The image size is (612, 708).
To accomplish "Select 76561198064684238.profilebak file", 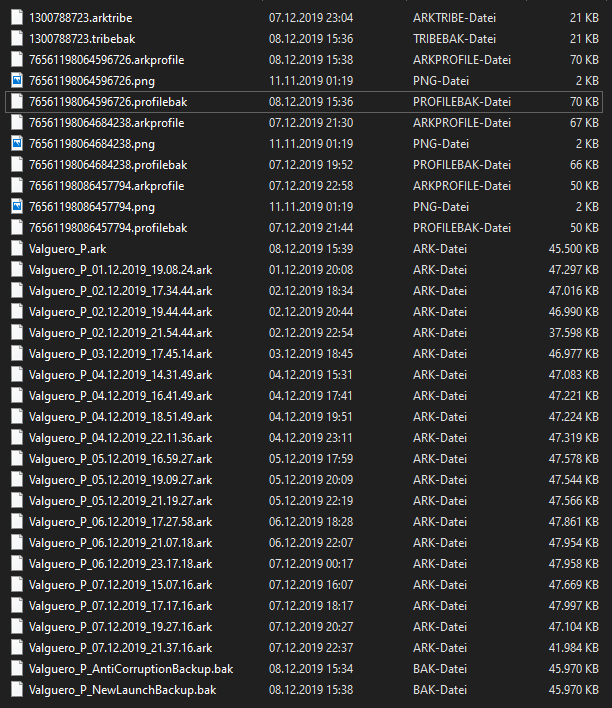I will (108, 164).
